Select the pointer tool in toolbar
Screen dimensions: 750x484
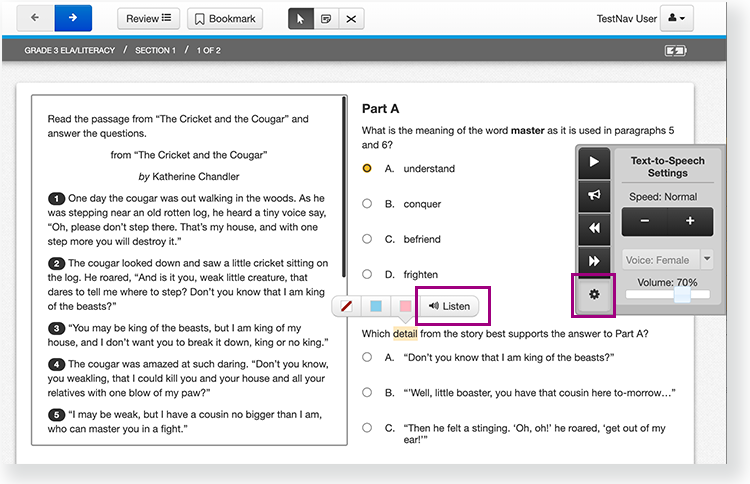[301, 18]
